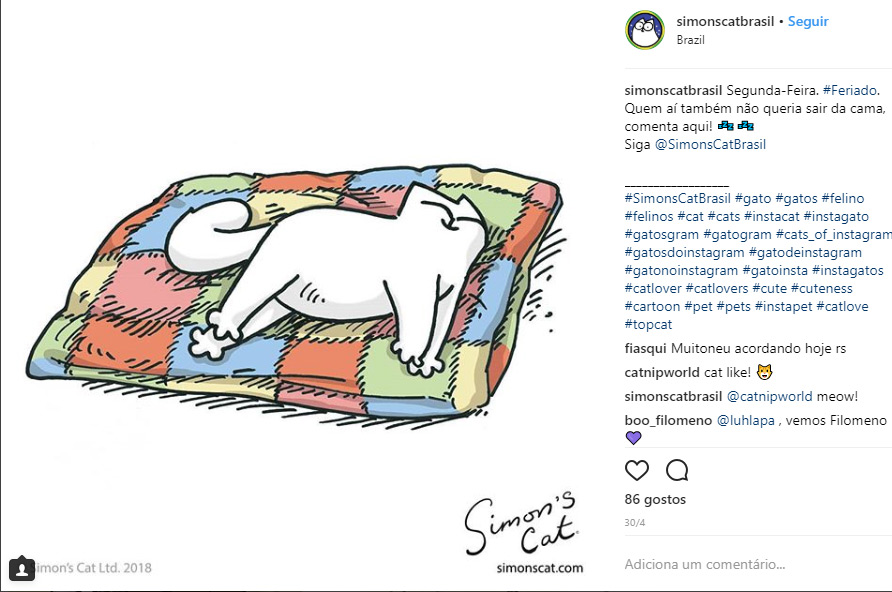
Task: Click the cat emoji in the catnipworld comment
Action: point(765,372)
